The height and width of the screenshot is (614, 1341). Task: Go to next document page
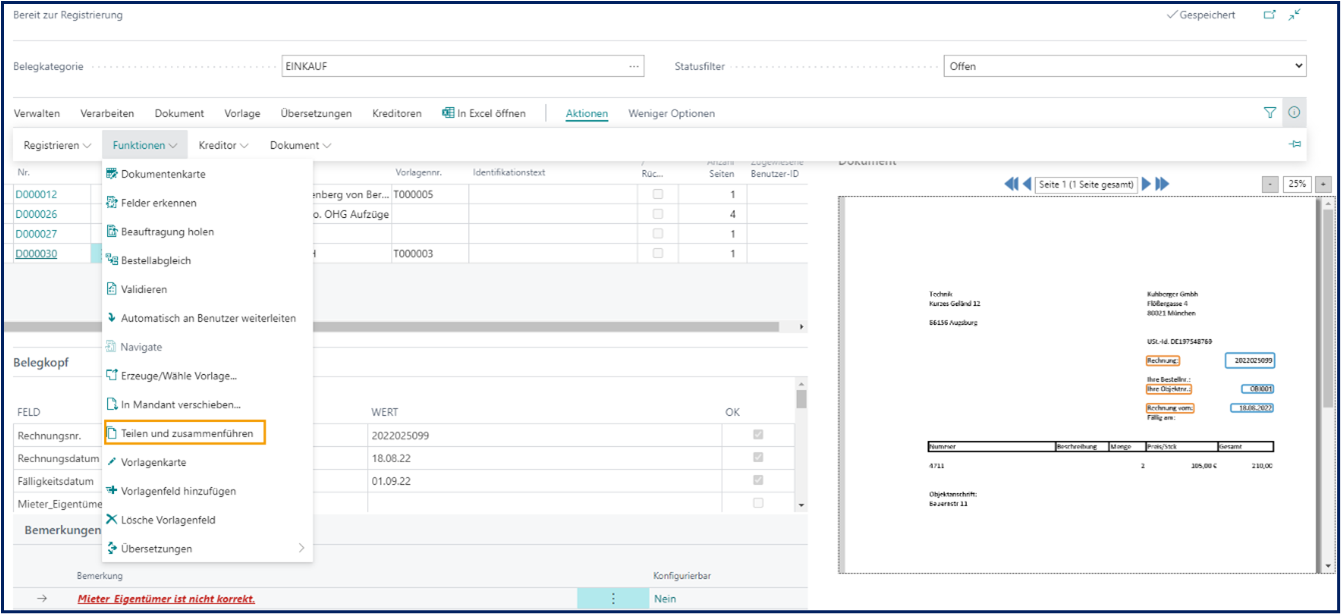[1146, 184]
